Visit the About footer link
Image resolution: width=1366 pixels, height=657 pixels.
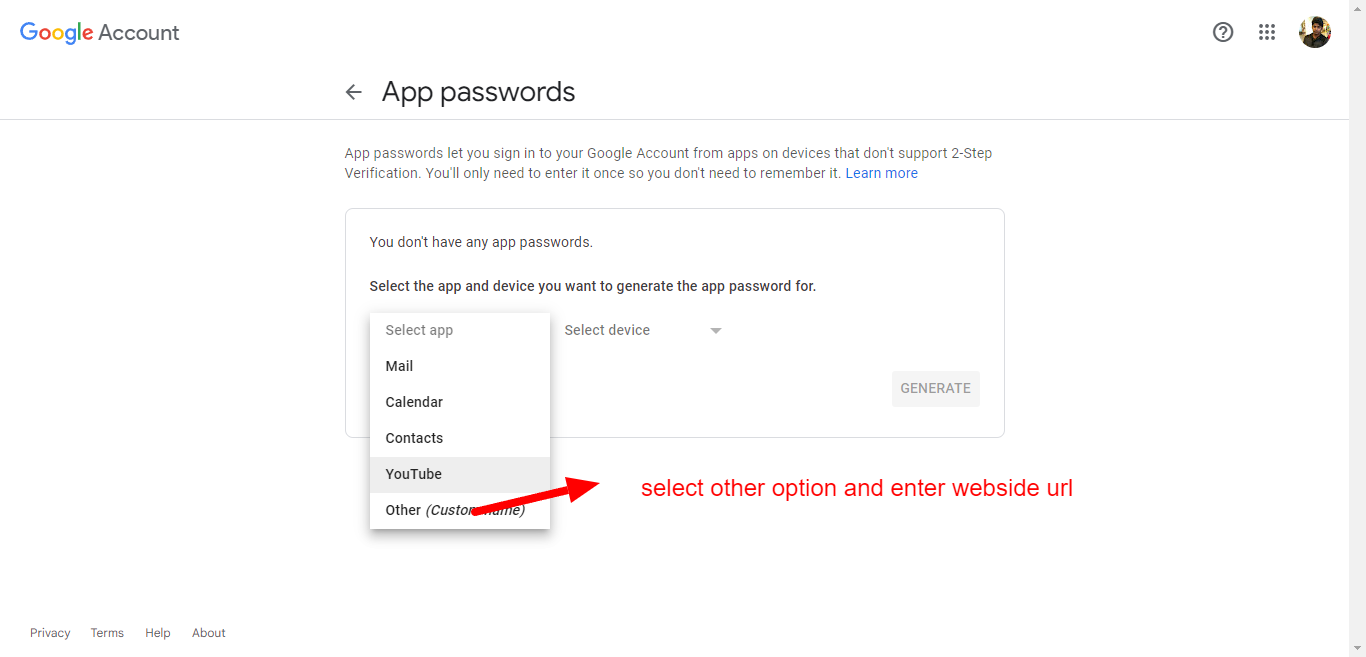(x=209, y=633)
